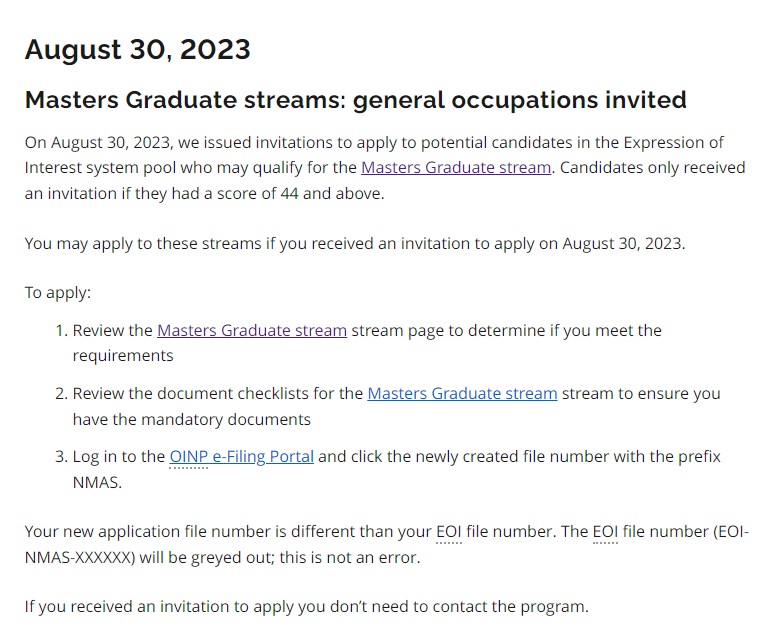770x642 pixels.
Task: Click the August 30, 2023 date heading
Action: pos(138,49)
